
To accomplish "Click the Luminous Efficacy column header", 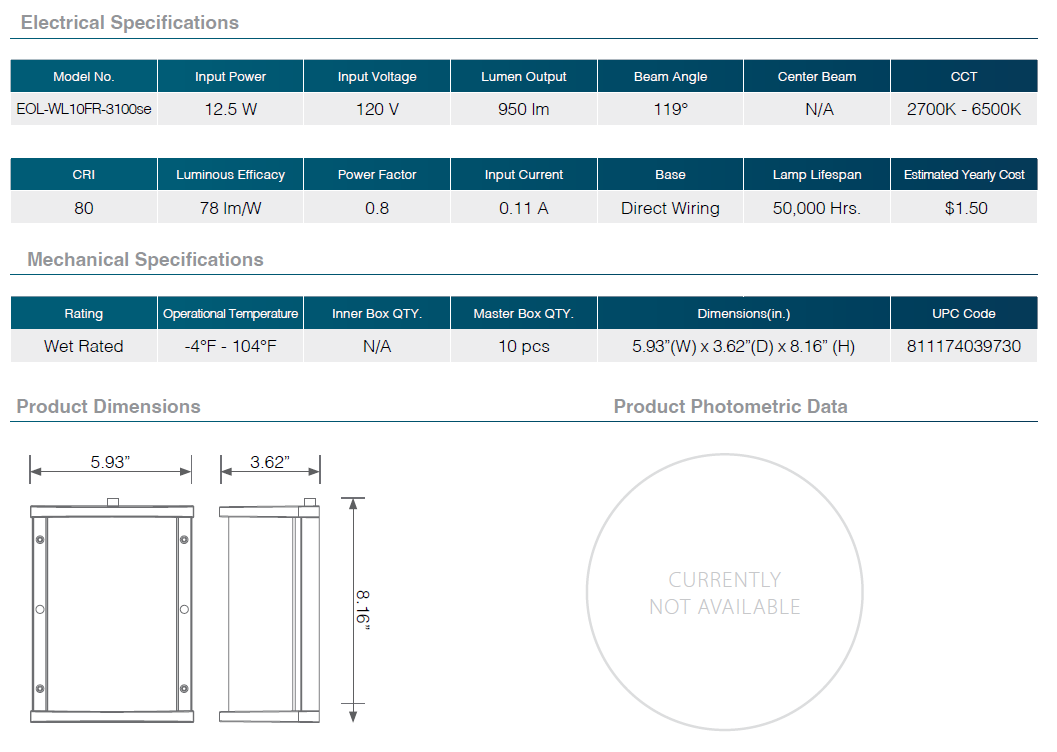I will coord(231,175).
